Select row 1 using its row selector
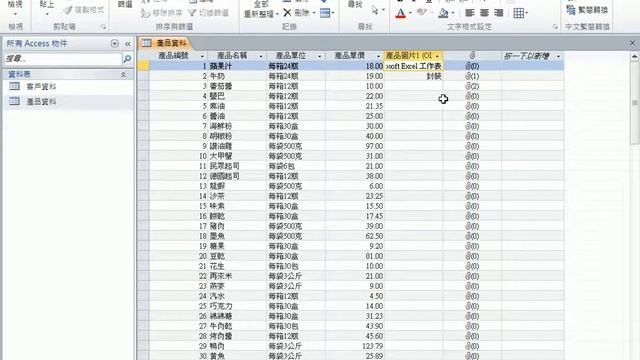The image size is (640, 360). pos(143,66)
